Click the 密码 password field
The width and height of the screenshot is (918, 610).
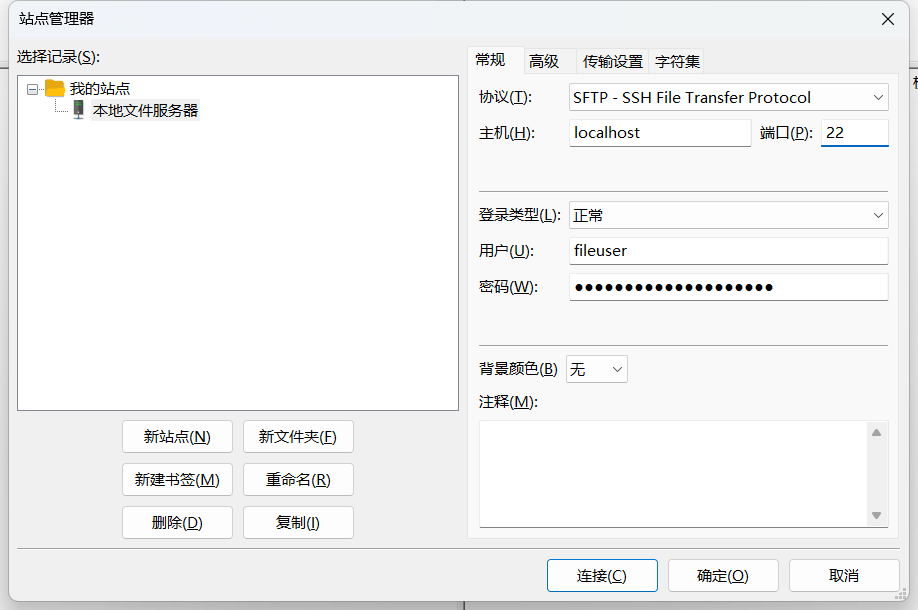click(x=728, y=287)
